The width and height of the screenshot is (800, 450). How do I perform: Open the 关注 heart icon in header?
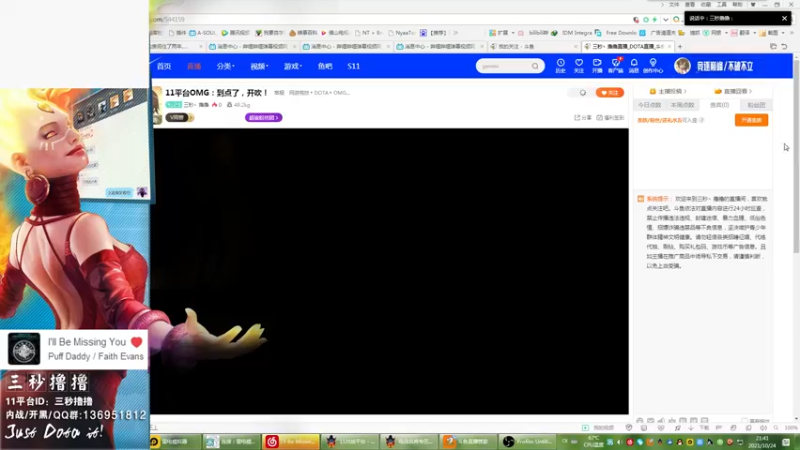[x=579, y=66]
